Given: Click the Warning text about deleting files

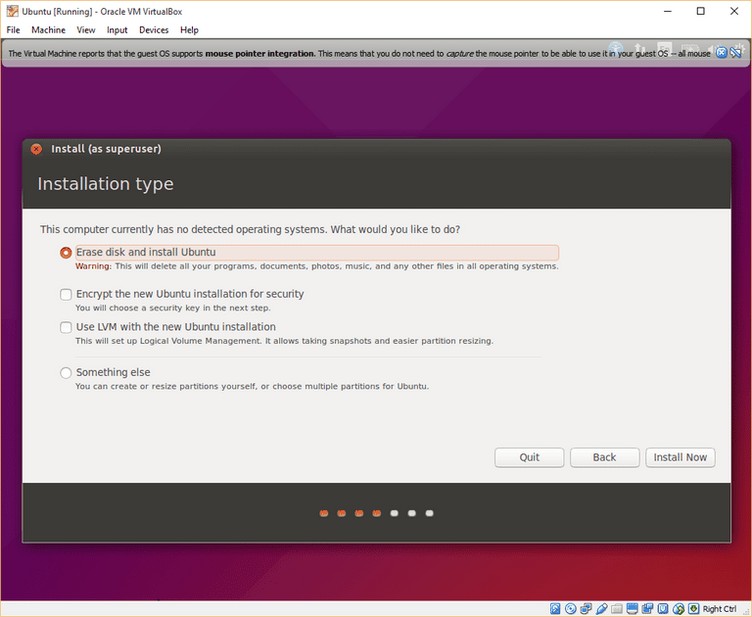Looking at the screenshot, I should (317, 266).
